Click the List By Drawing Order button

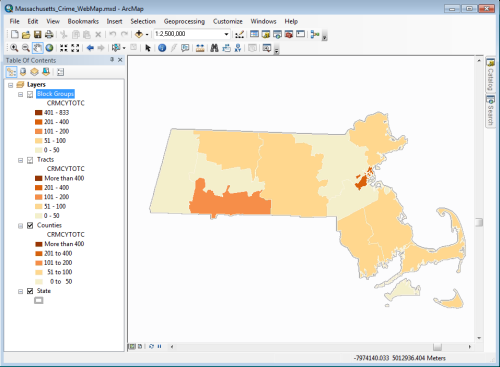11,72
